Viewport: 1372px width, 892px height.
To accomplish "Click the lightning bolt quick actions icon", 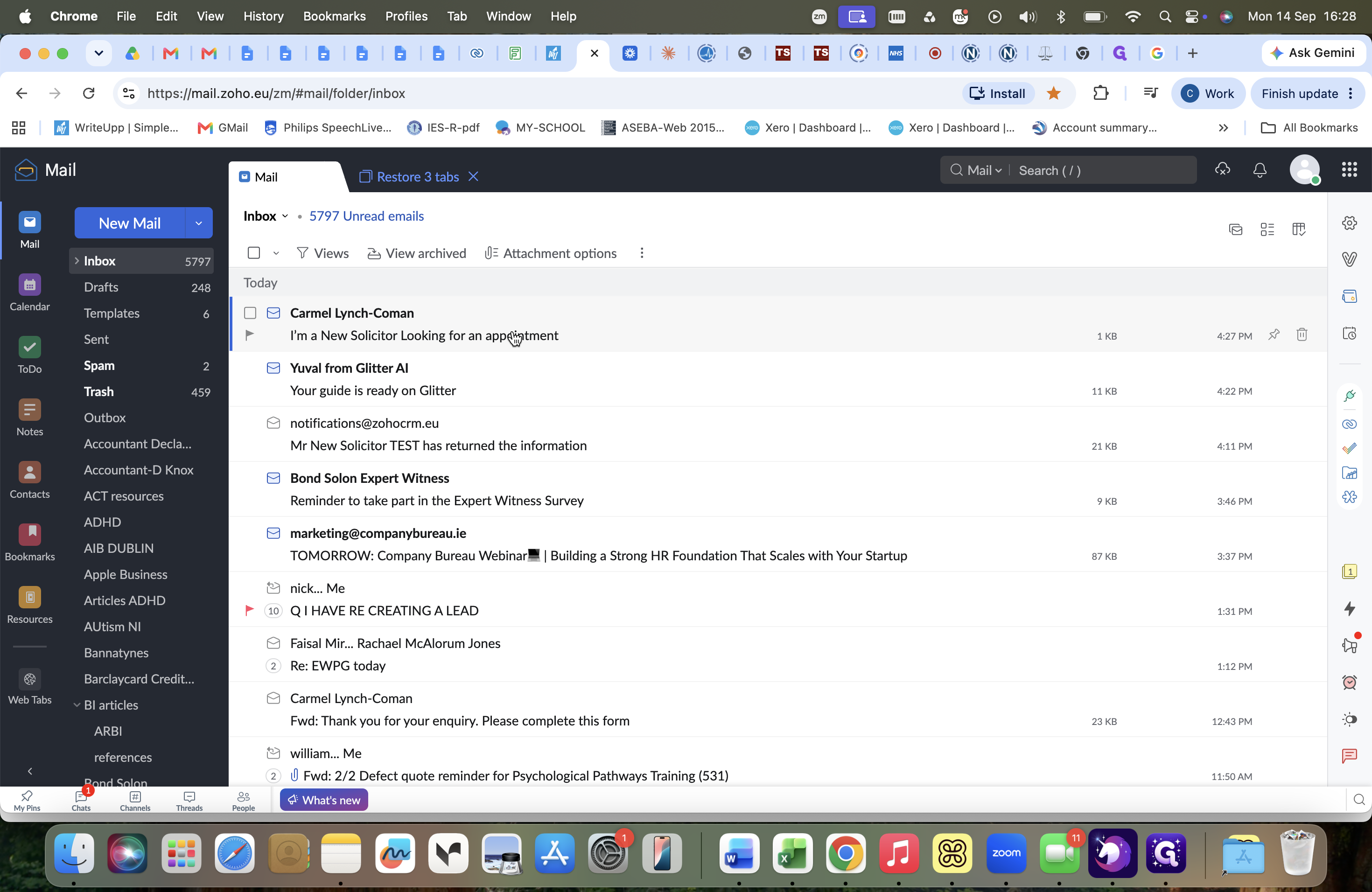I will click(1349, 608).
